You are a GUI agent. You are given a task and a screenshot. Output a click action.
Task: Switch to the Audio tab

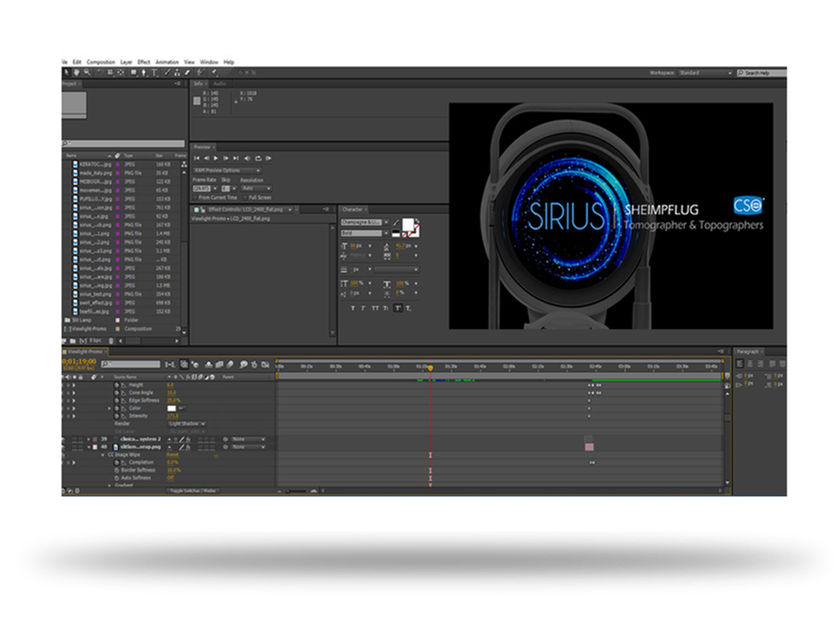[219, 84]
